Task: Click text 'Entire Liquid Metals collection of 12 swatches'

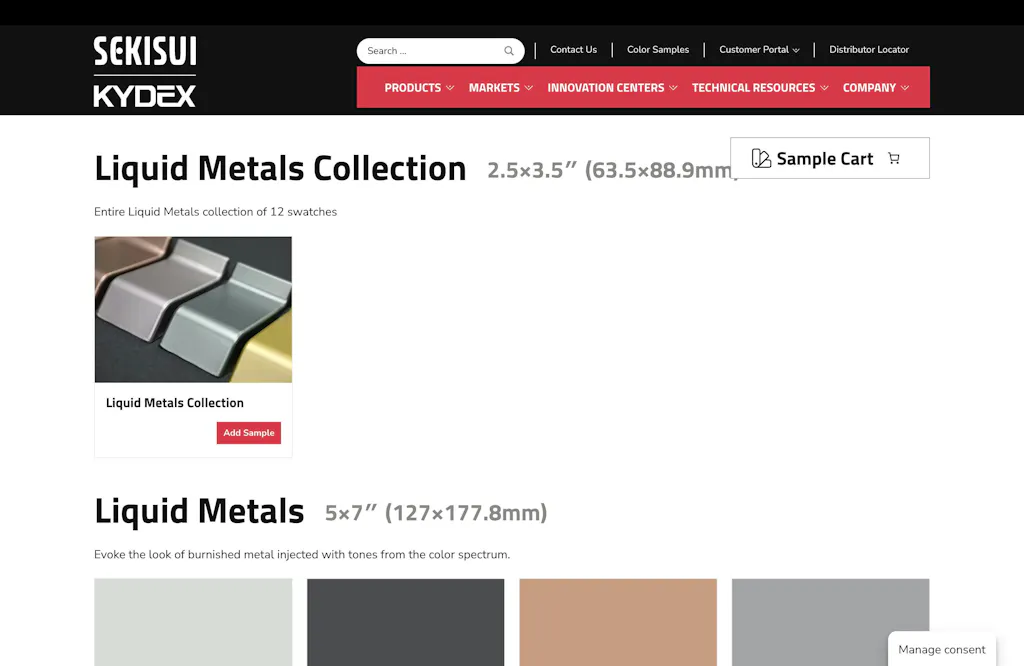Action: tap(216, 212)
